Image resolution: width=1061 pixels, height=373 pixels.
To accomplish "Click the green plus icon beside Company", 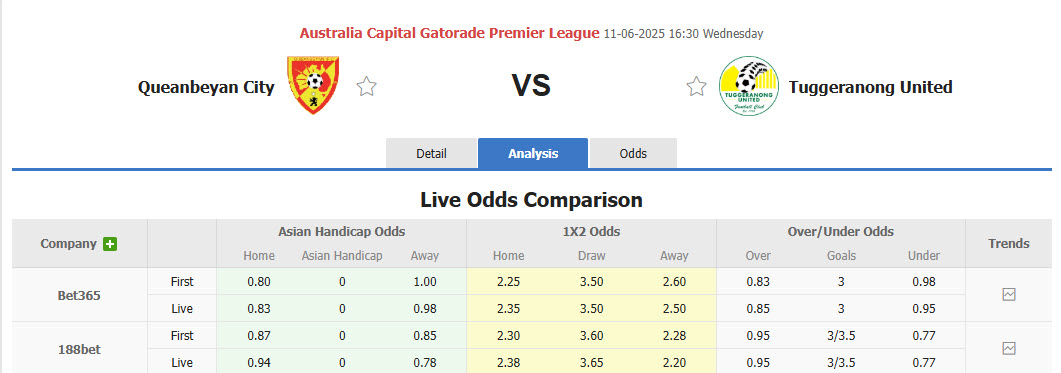I will click(110, 244).
